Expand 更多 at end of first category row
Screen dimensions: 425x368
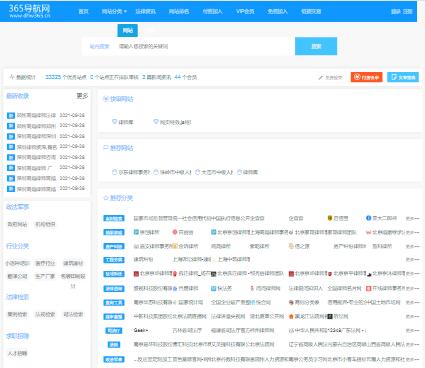[412, 218]
